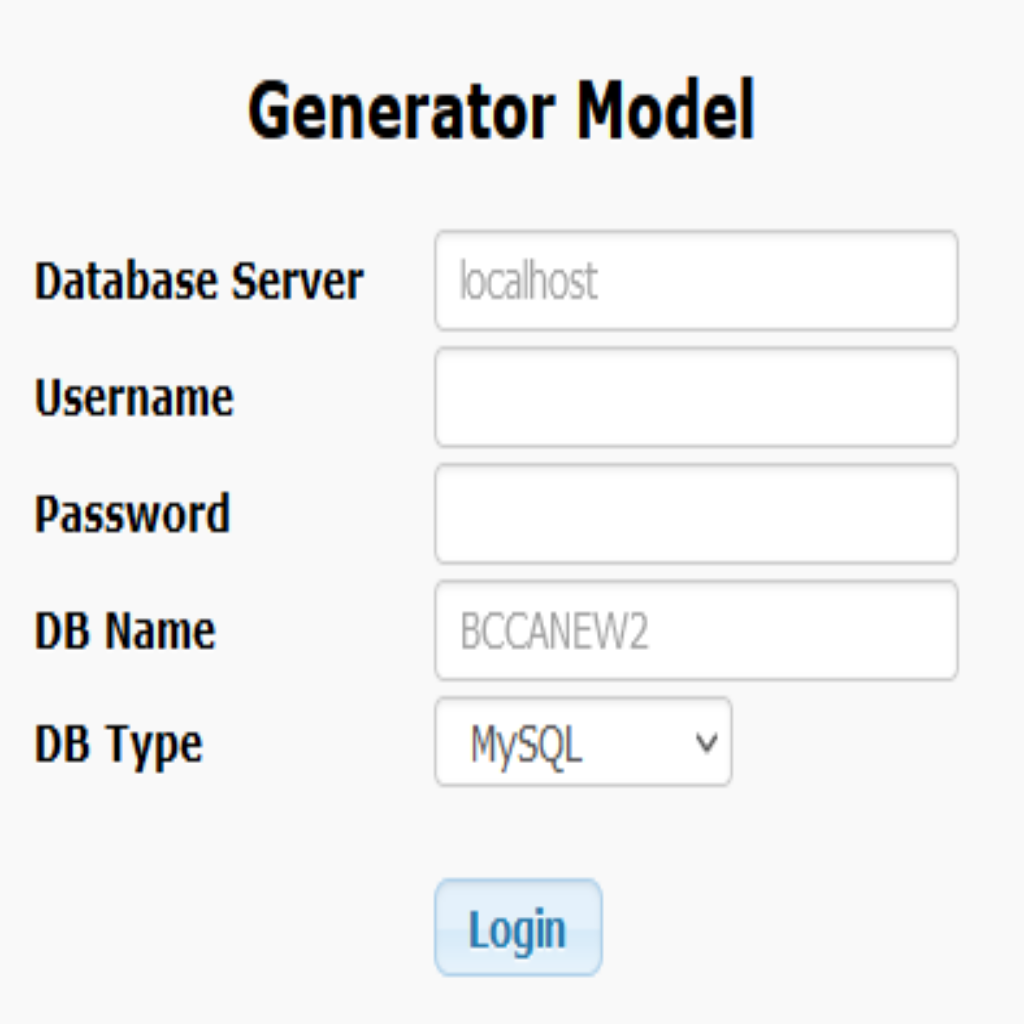Viewport: 1024px width, 1024px height.
Task: Click the localhost placeholder text
Action: [x=528, y=281]
